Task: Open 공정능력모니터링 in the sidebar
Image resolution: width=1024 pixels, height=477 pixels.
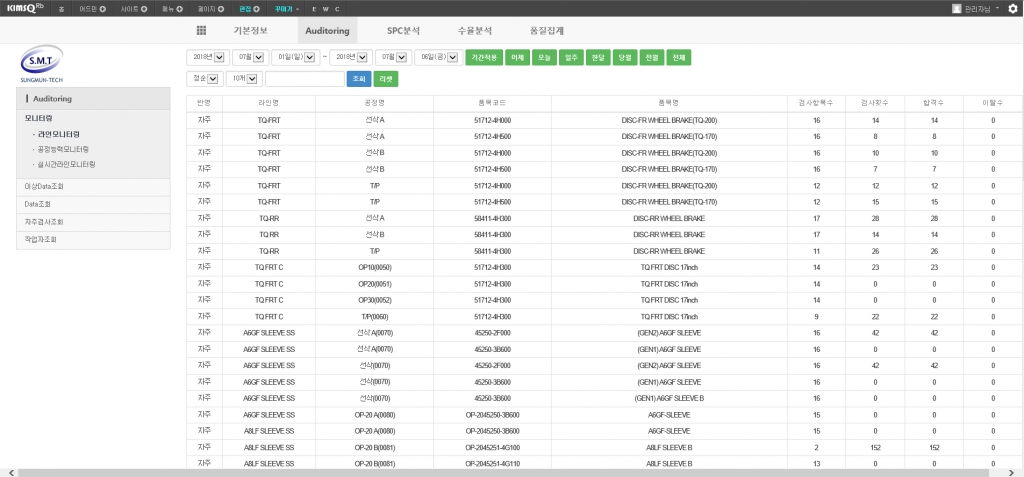Action: coord(63,149)
